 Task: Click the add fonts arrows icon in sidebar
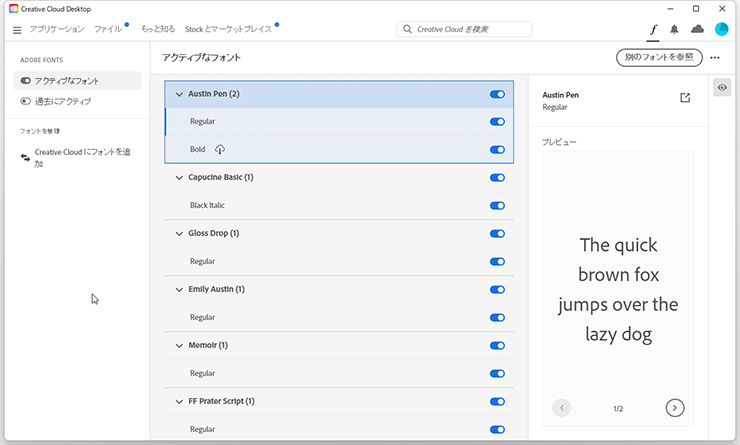(x=25, y=158)
